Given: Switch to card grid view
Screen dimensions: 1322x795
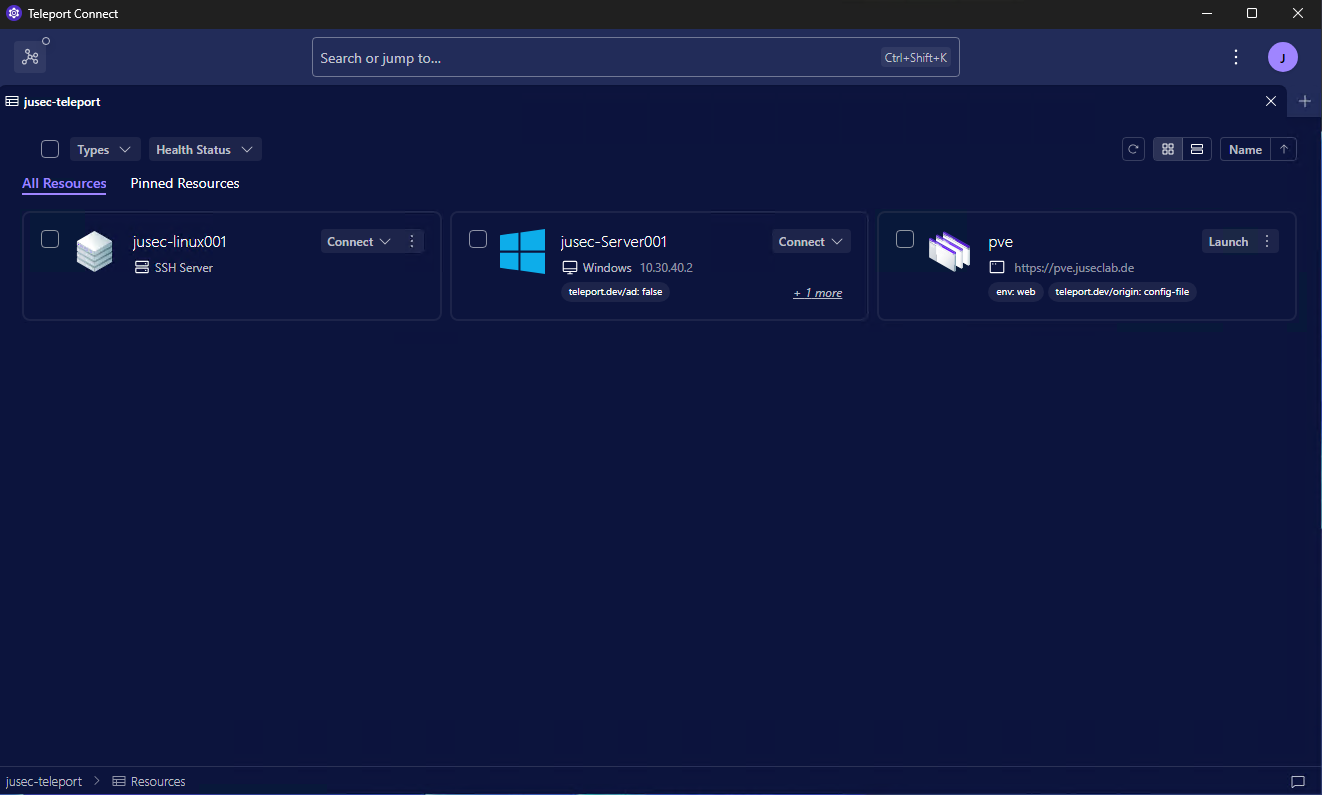Looking at the screenshot, I should coord(1167,149).
